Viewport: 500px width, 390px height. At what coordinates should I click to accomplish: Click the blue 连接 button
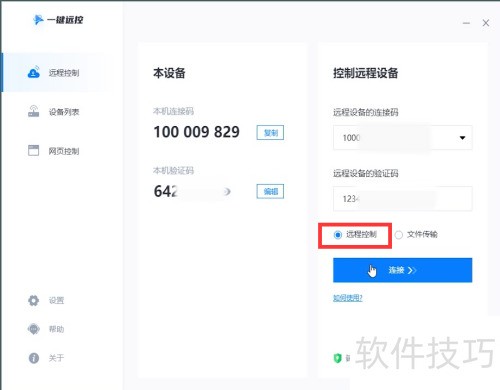[403, 270]
